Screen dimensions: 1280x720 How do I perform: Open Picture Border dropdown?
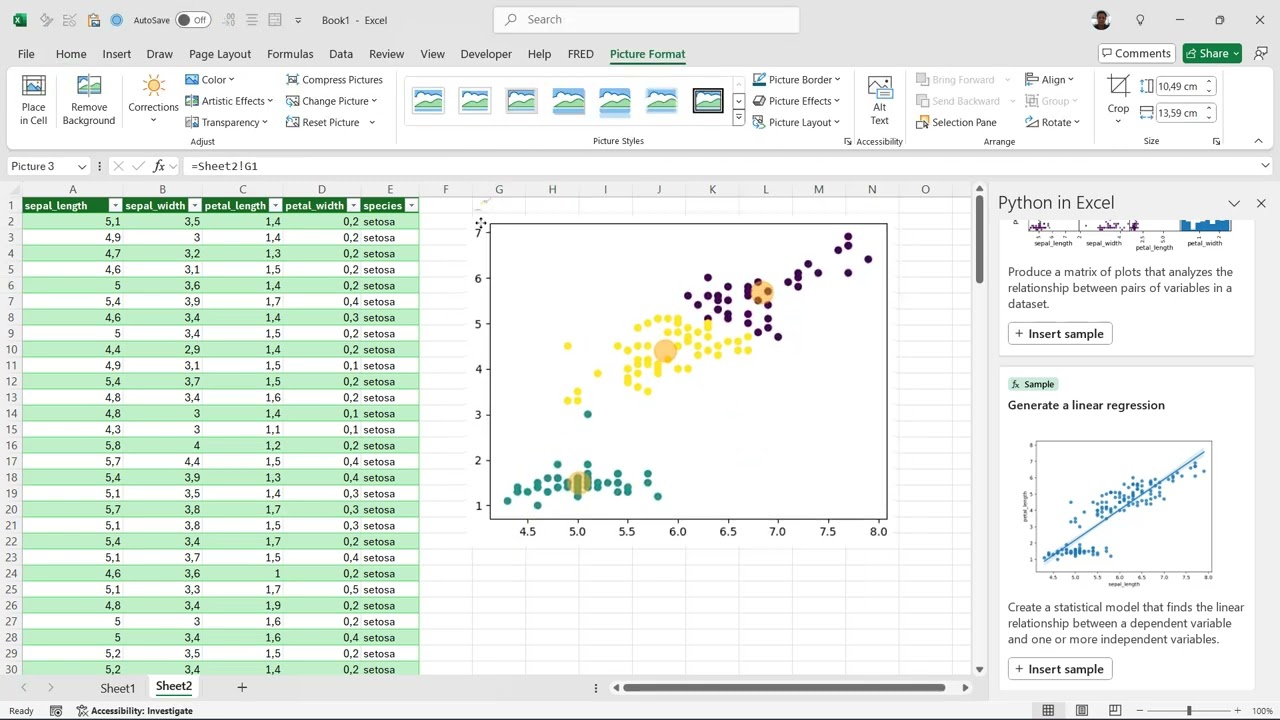796,80
